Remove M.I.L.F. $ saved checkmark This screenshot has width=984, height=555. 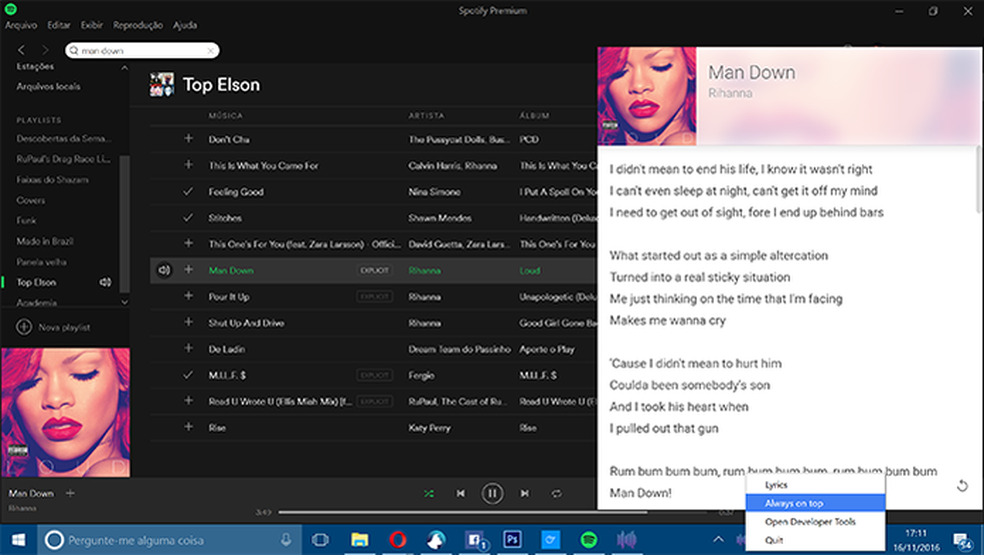click(188, 374)
